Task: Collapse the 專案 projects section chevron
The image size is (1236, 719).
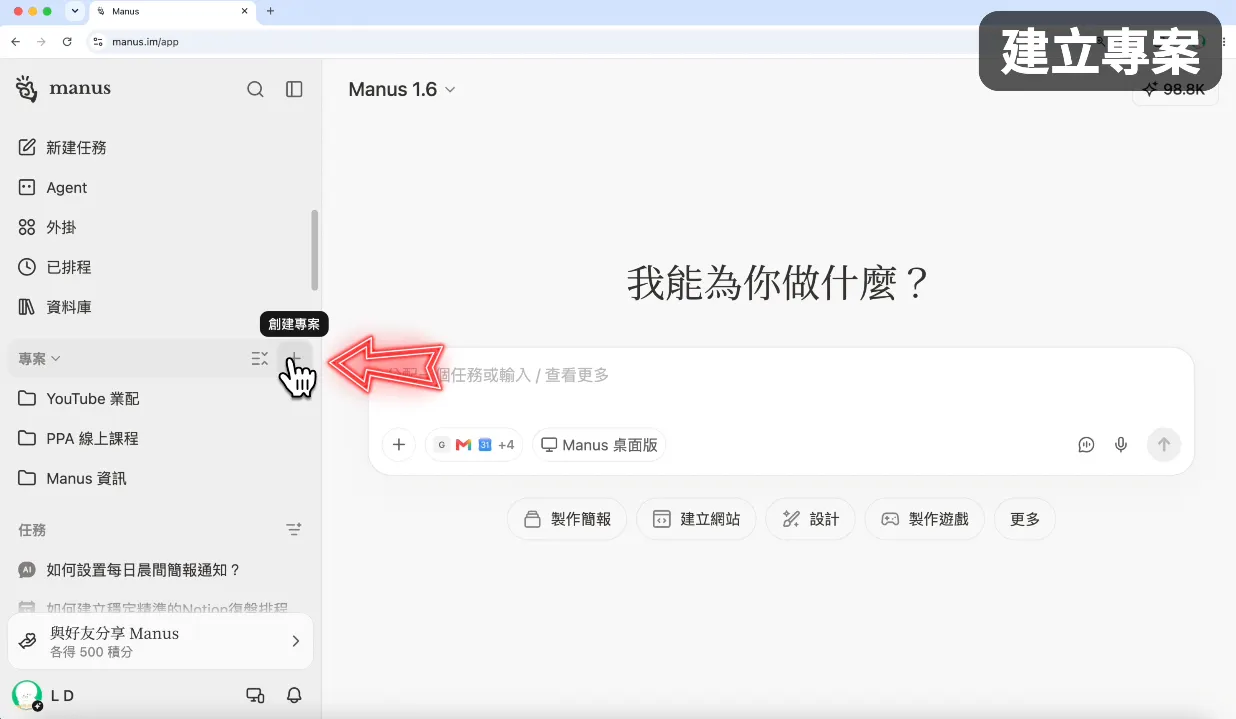Action: pyautogui.click(x=56, y=358)
